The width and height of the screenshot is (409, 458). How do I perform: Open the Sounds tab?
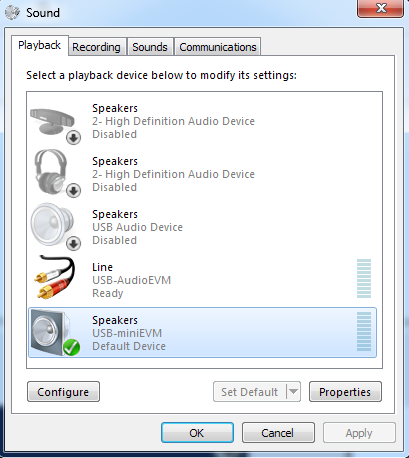[x=150, y=47]
